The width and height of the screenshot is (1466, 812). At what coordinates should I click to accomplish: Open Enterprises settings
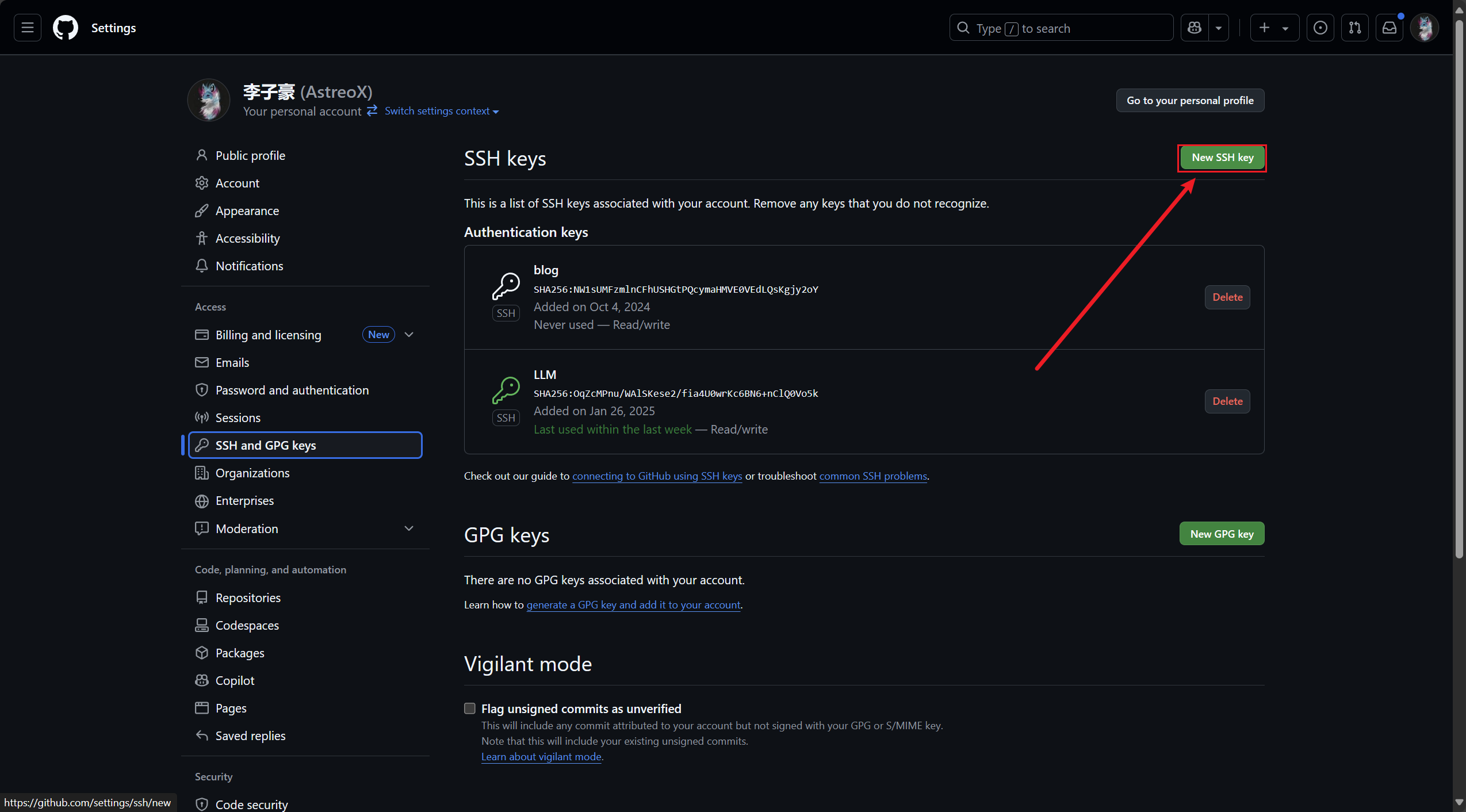point(305,500)
